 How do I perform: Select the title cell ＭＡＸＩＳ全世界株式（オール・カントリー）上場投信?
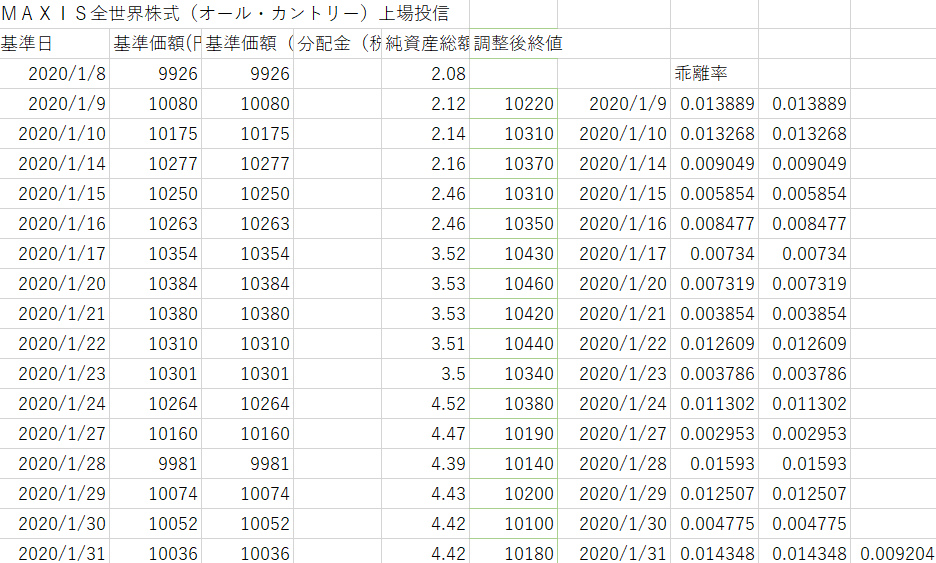click(x=224, y=13)
